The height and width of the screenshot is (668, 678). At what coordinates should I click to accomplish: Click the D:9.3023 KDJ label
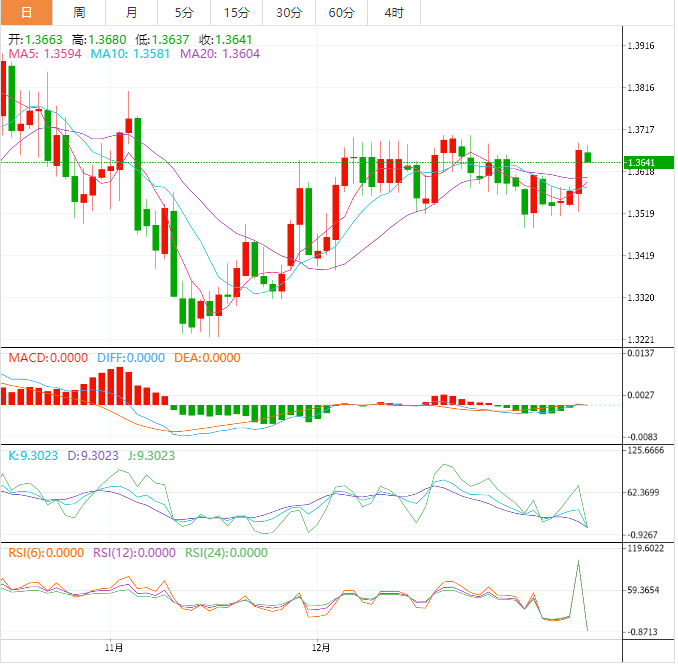[x=93, y=456]
